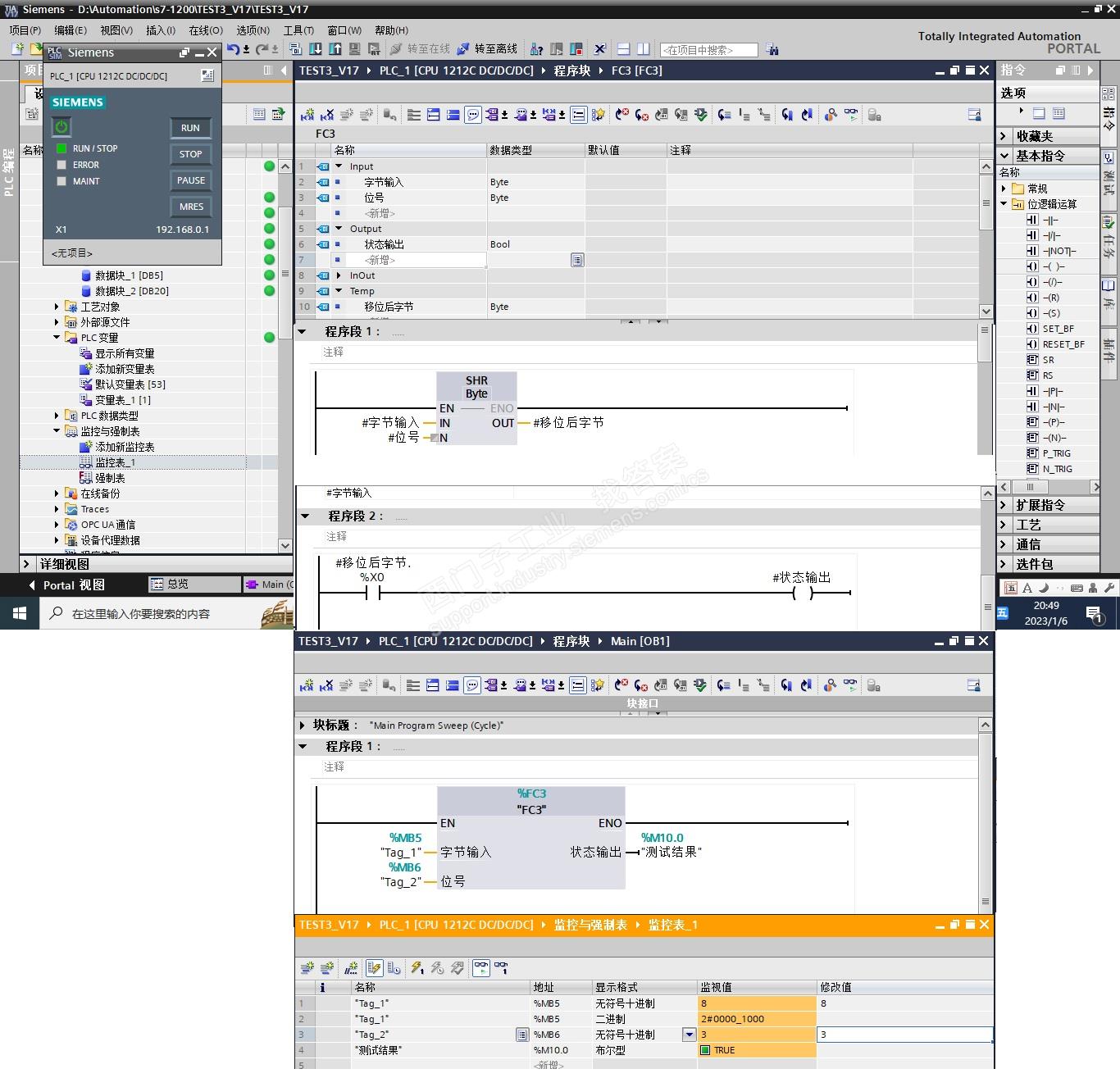Click the undo arrow in main toolbar
Image resolution: width=1120 pixels, height=1078 pixels.
click(x=233, y=49)
